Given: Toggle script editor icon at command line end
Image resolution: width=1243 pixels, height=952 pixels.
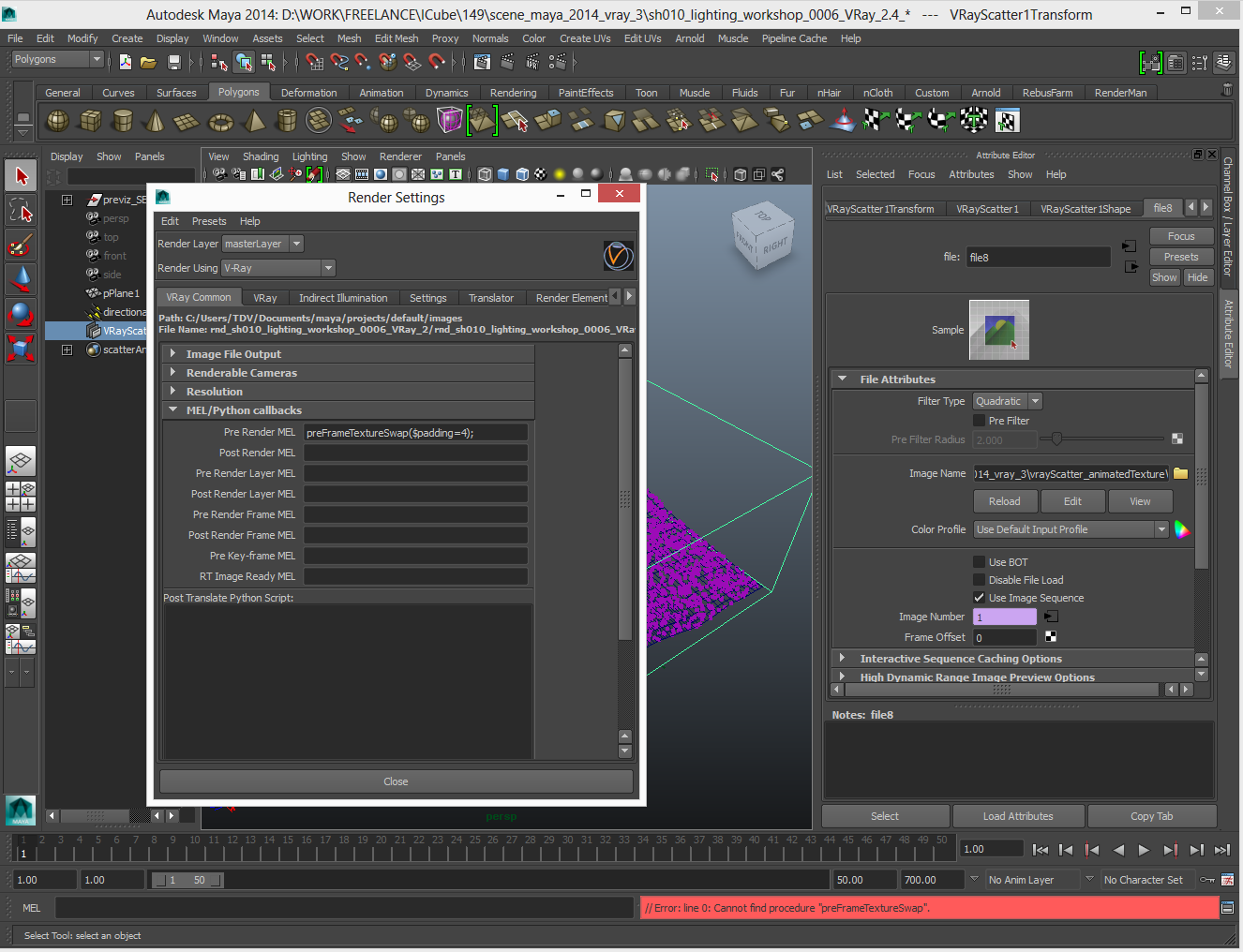Looking at the screenshot, I should [x=1227, y=907].
